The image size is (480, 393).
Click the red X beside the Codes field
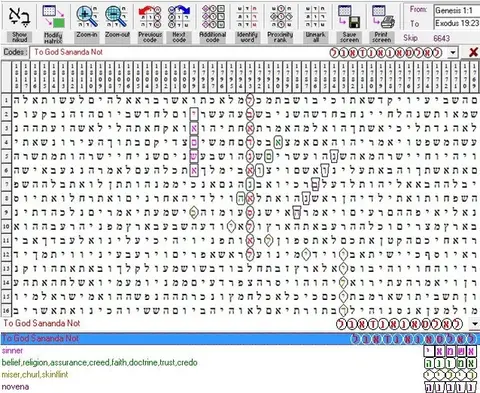pyautogui.click(x=473, y=52)
